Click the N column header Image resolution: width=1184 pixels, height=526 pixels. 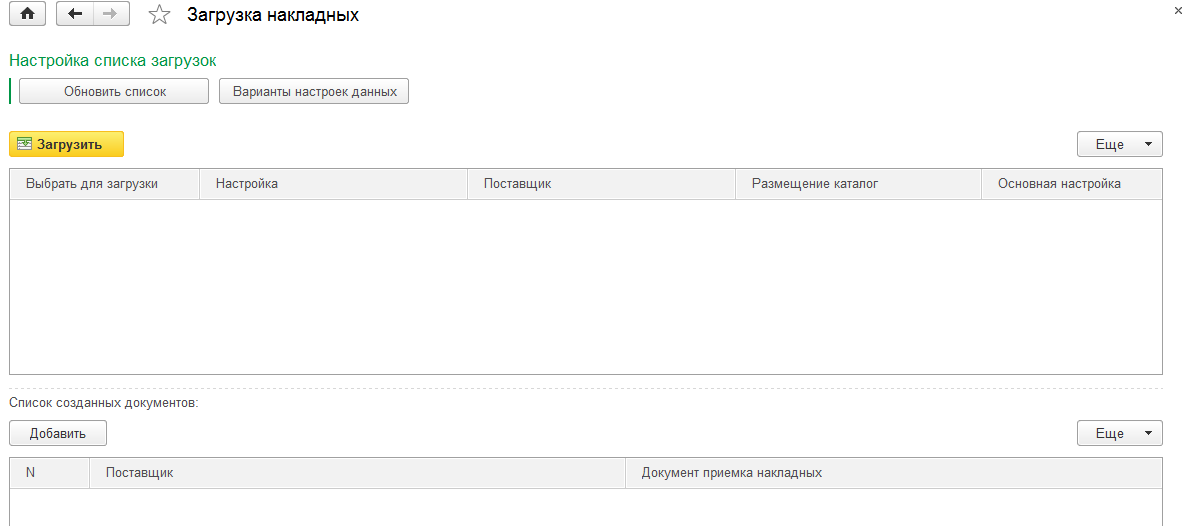(x=50, y=473)
